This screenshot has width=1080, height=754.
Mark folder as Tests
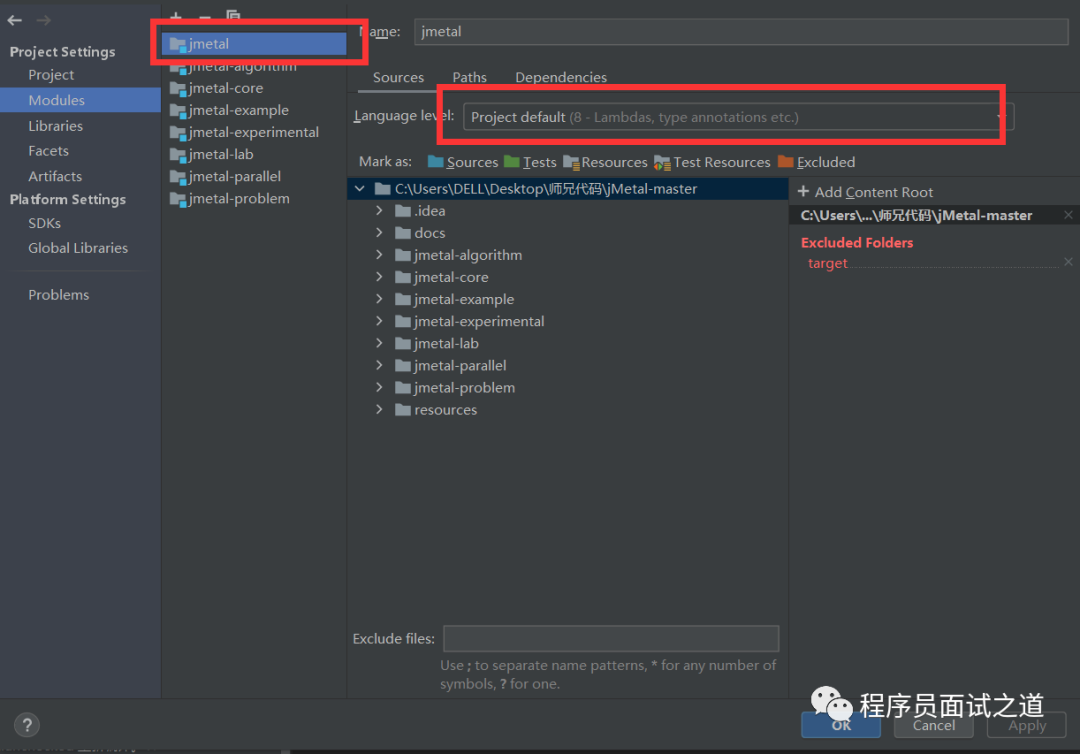(530, 162)
